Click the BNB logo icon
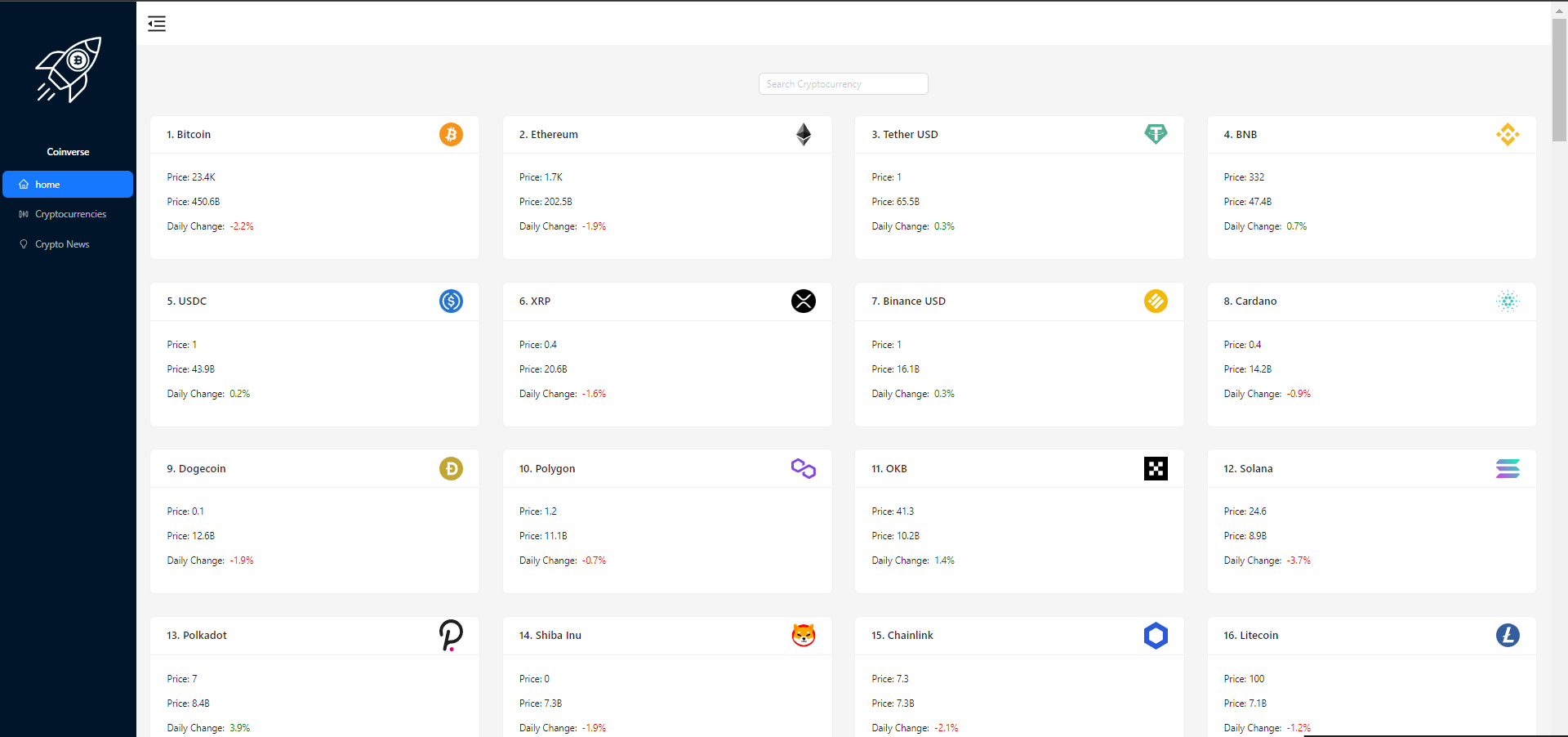1568x737 pixels. [x=1508, y=134]
